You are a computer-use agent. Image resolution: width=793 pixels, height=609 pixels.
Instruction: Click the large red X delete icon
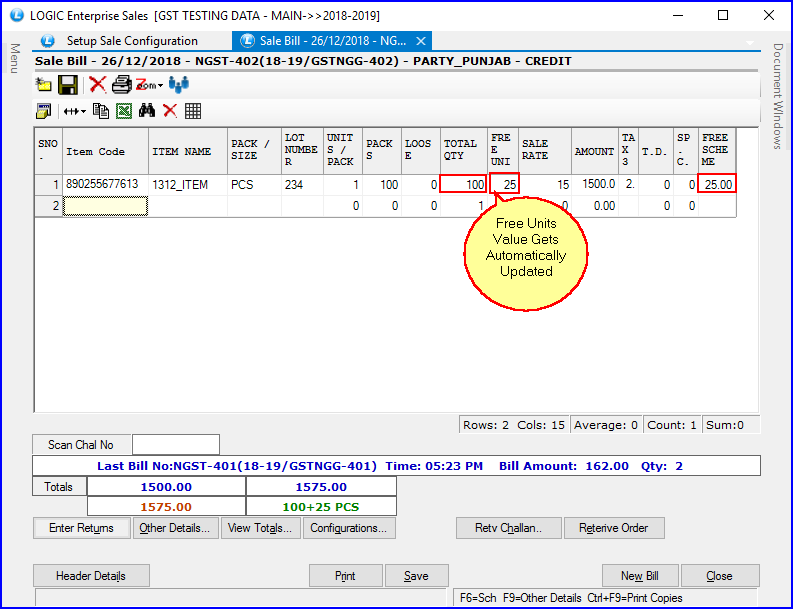coord(98,84)
